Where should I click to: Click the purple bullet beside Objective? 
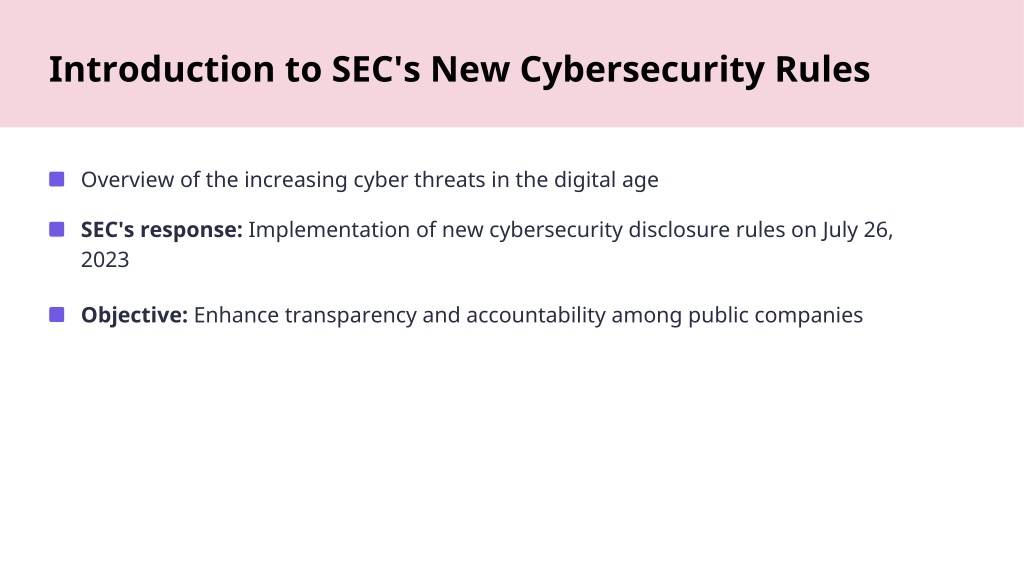[x=57, y=315]
